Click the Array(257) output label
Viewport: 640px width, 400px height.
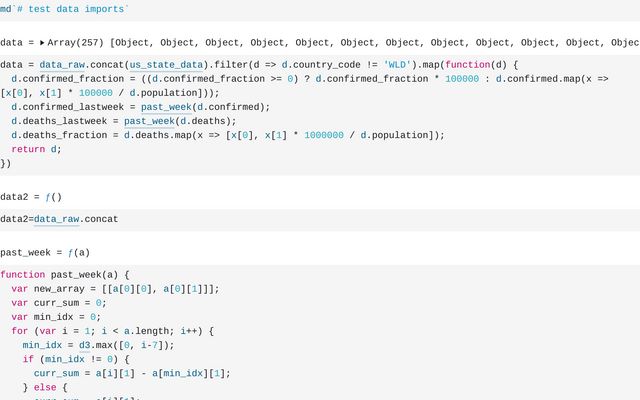click(77, 43)
